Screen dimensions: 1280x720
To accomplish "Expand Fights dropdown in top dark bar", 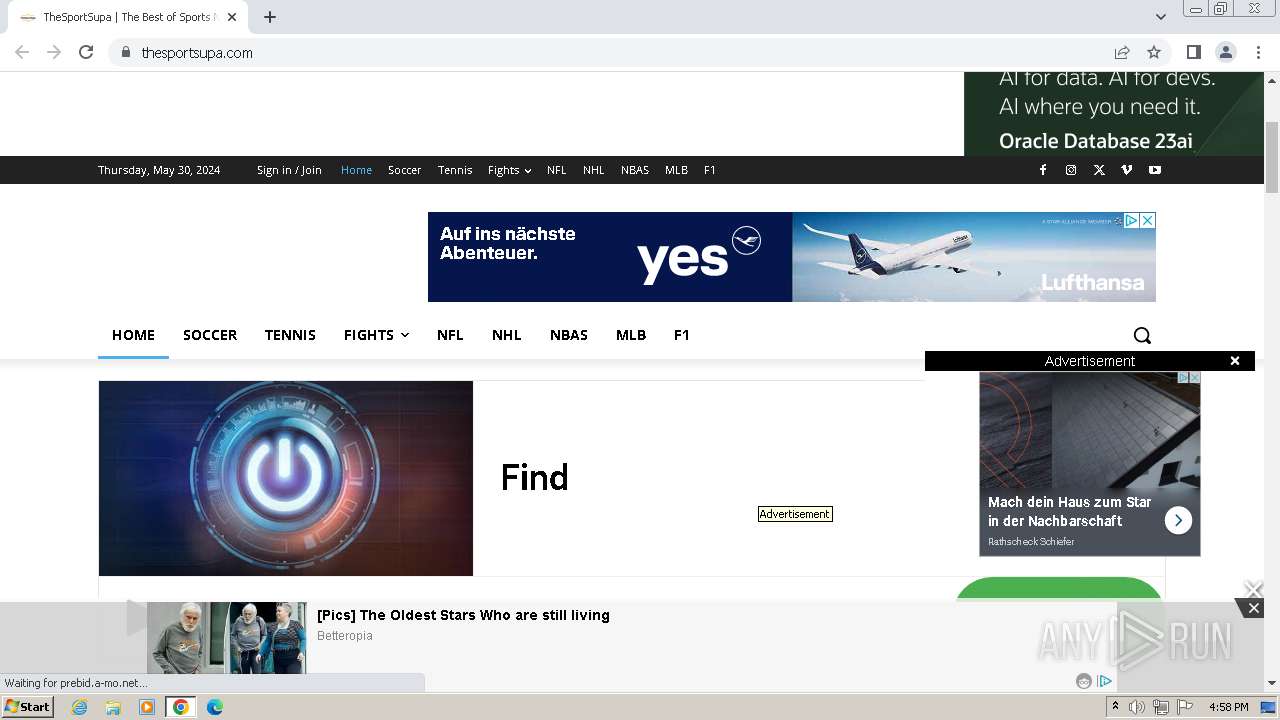I will [x=509, y=170].
